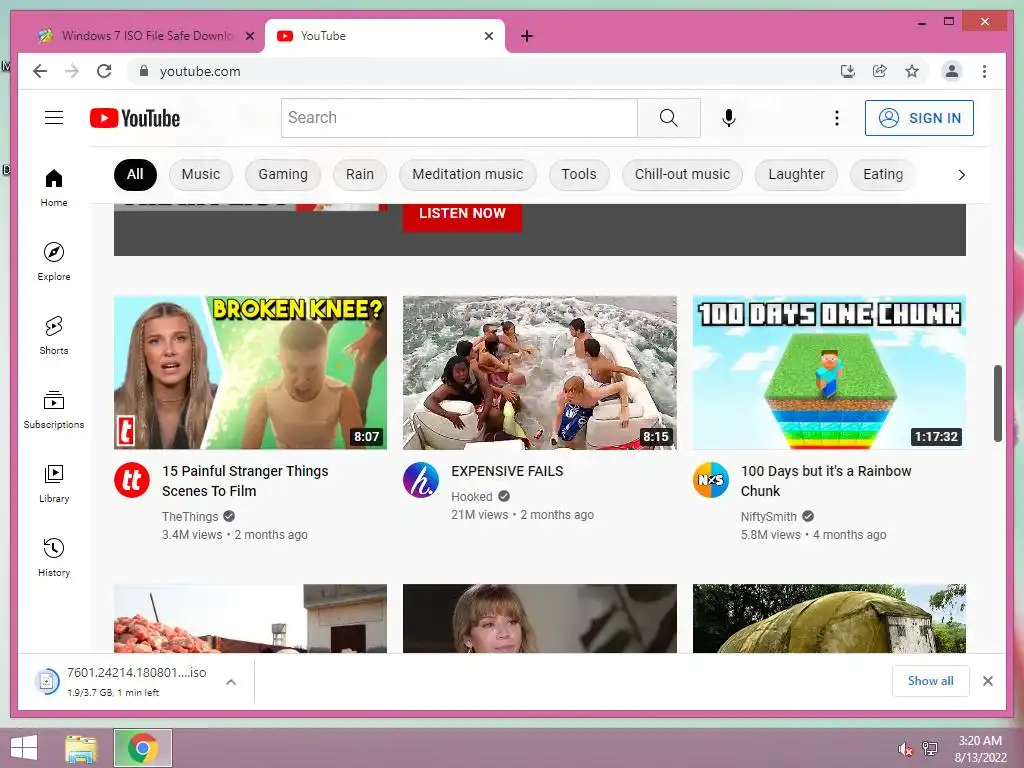1024x768 pixels.
Task: Open 15 Painful Stranger Things title link
Action: coord(245,481)
